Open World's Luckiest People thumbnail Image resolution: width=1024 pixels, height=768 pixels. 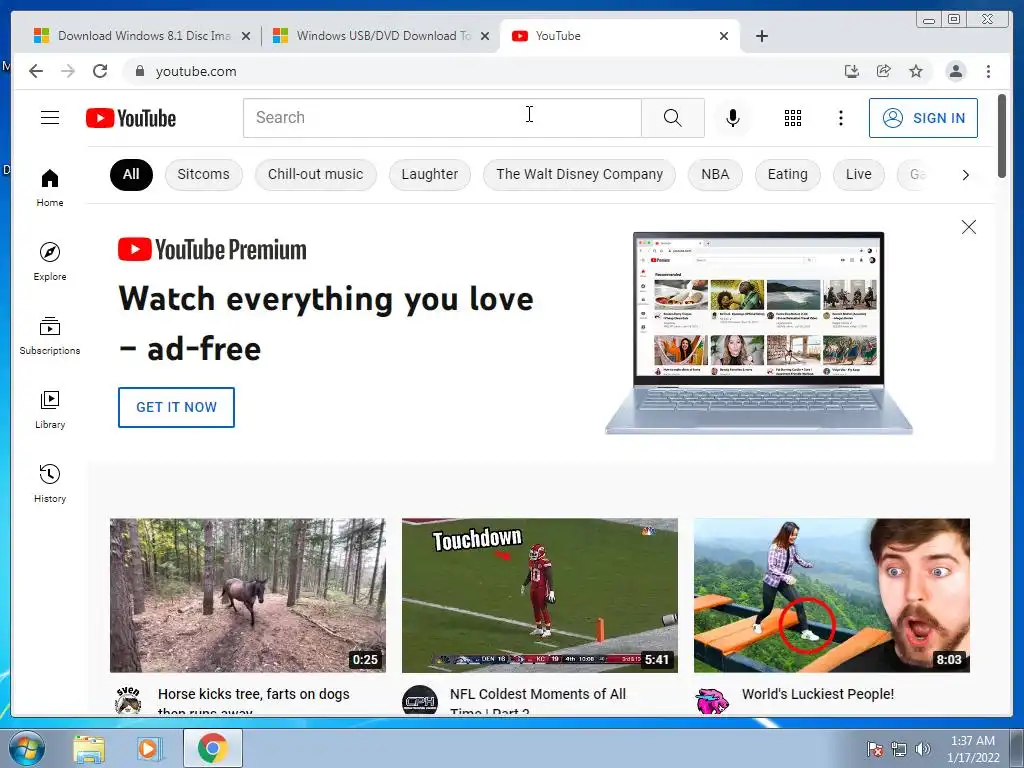click(x=831, y=595)
